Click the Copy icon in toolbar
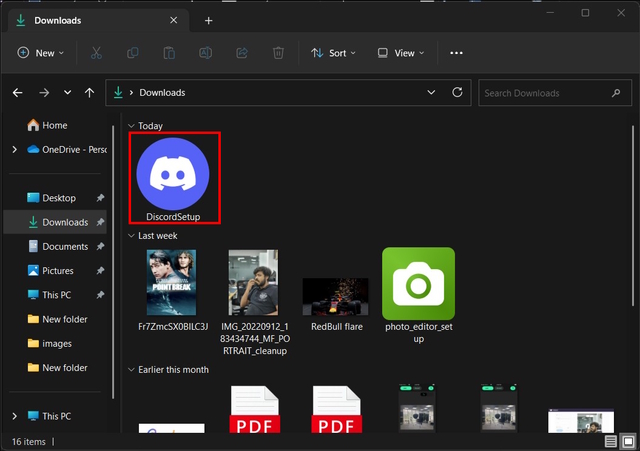 pyautogui.click(x=133, y=53)
